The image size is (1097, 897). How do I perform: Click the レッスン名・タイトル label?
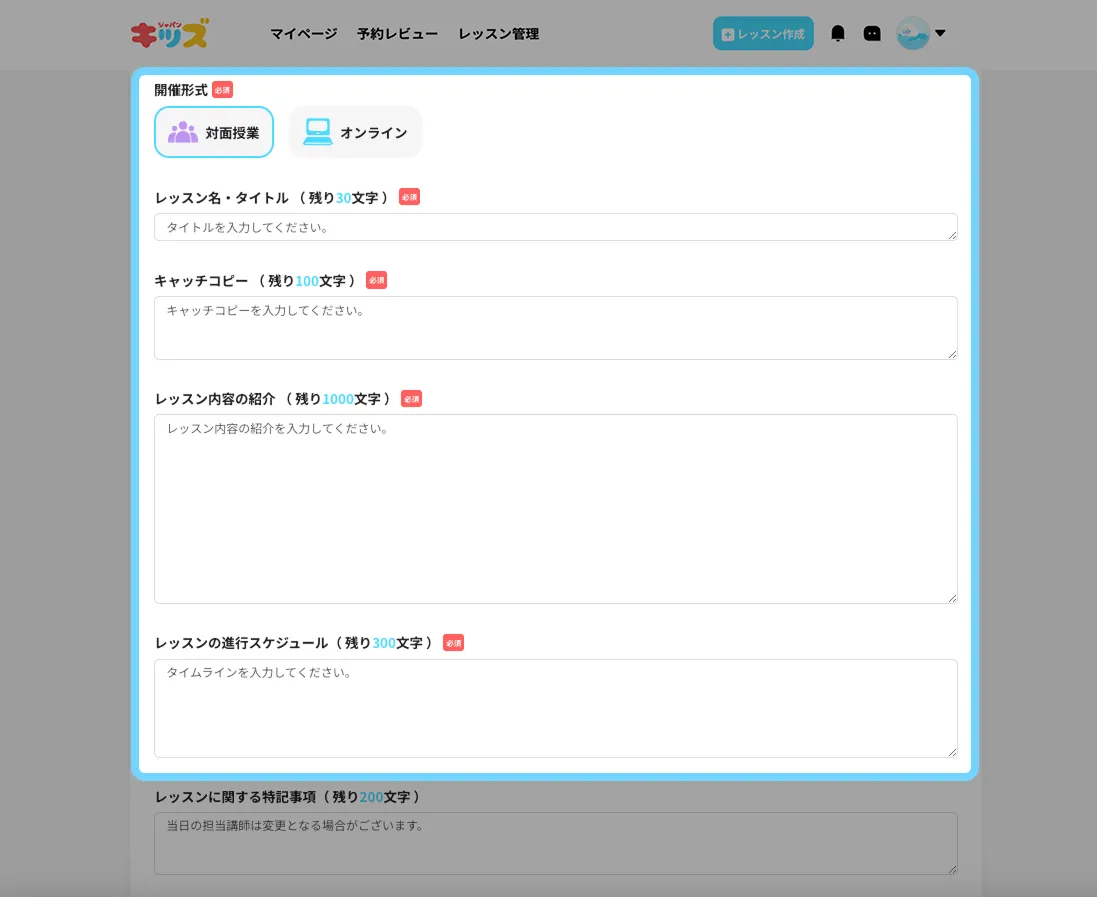222,197
